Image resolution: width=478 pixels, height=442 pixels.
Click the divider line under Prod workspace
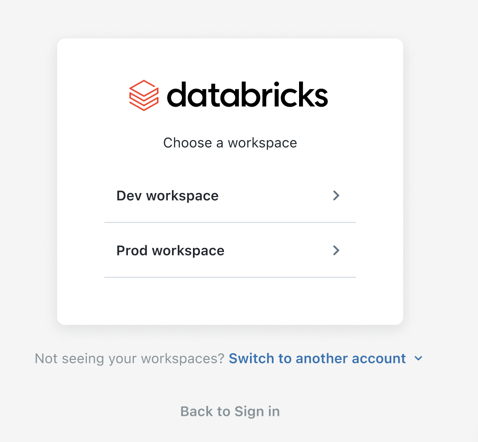point(230,277)
